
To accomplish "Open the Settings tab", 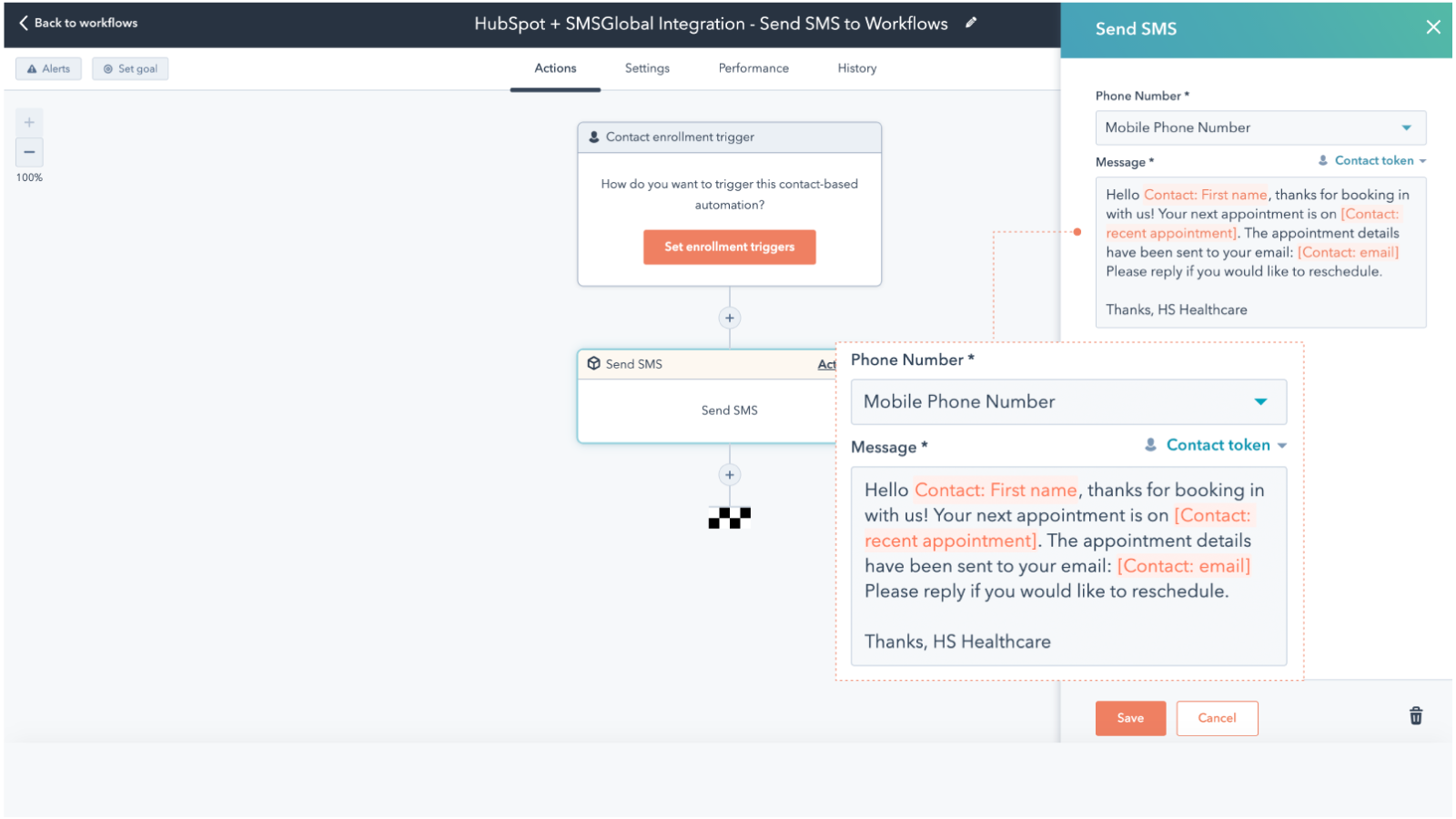I will pyautogui.click(x=647, y=68).
